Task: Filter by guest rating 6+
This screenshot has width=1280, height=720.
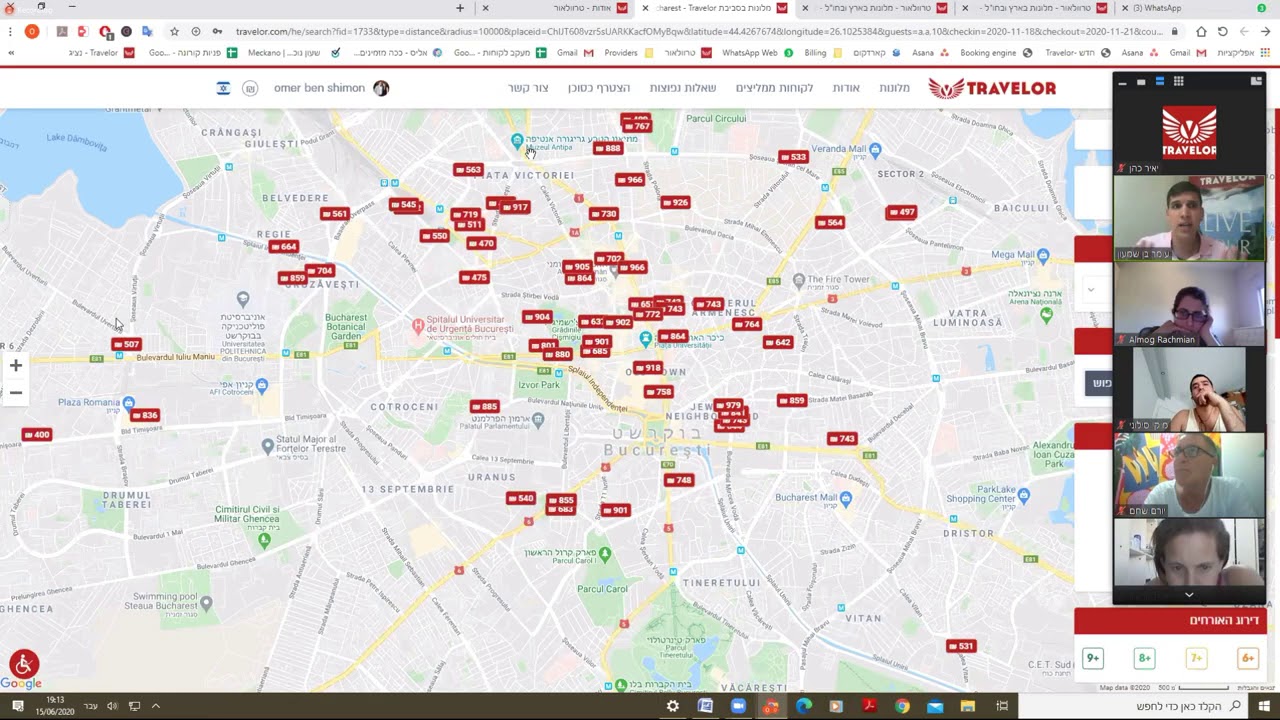Action: (x=1248, y=658)
